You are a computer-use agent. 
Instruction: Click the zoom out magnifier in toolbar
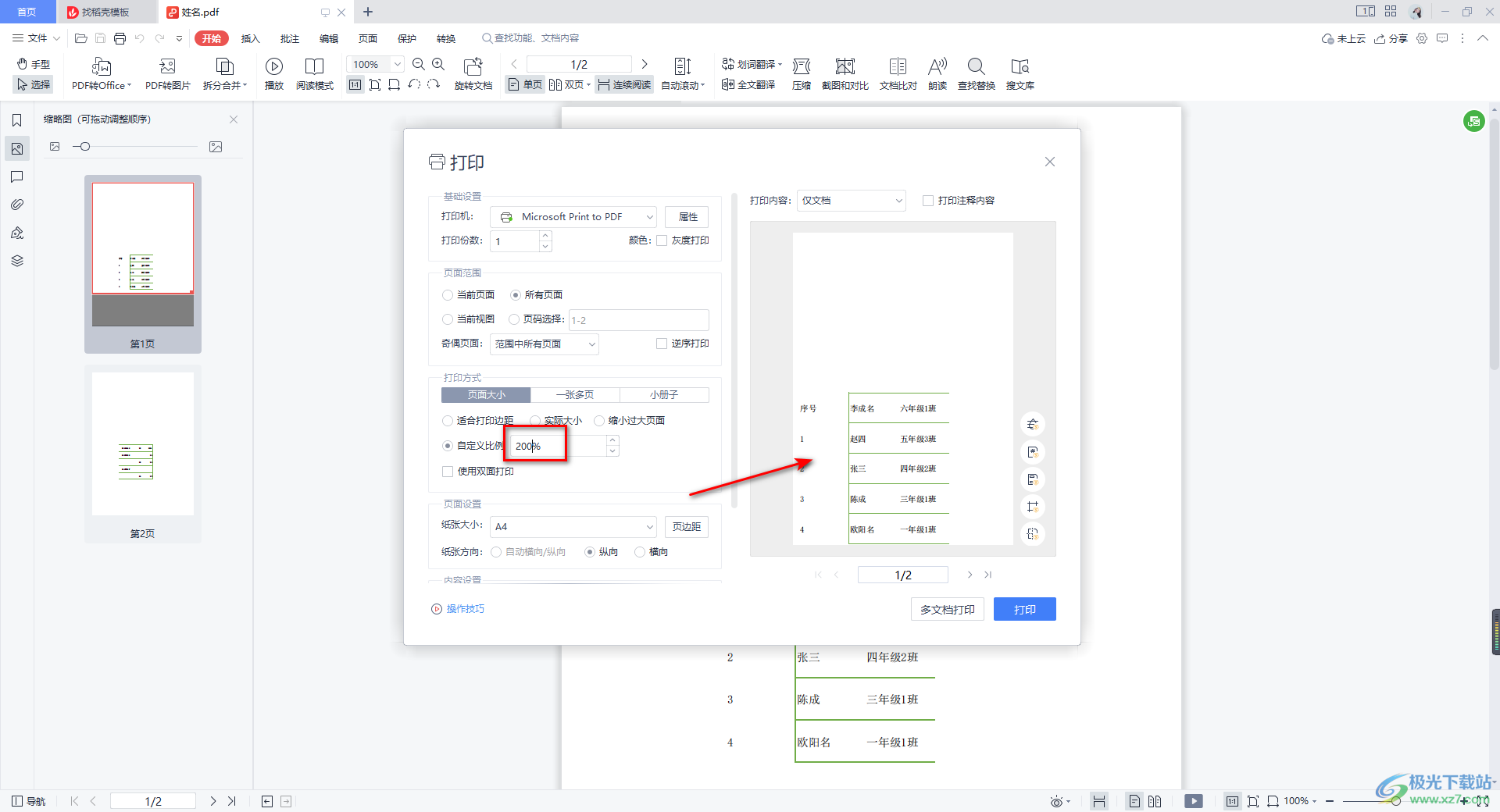pyautogui.click(x=419, y=64)
